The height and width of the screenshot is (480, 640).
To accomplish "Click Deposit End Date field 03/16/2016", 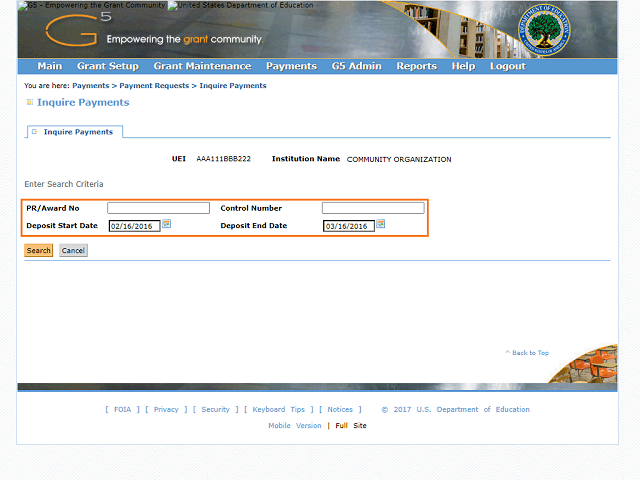I will click(x=349, y=226).
